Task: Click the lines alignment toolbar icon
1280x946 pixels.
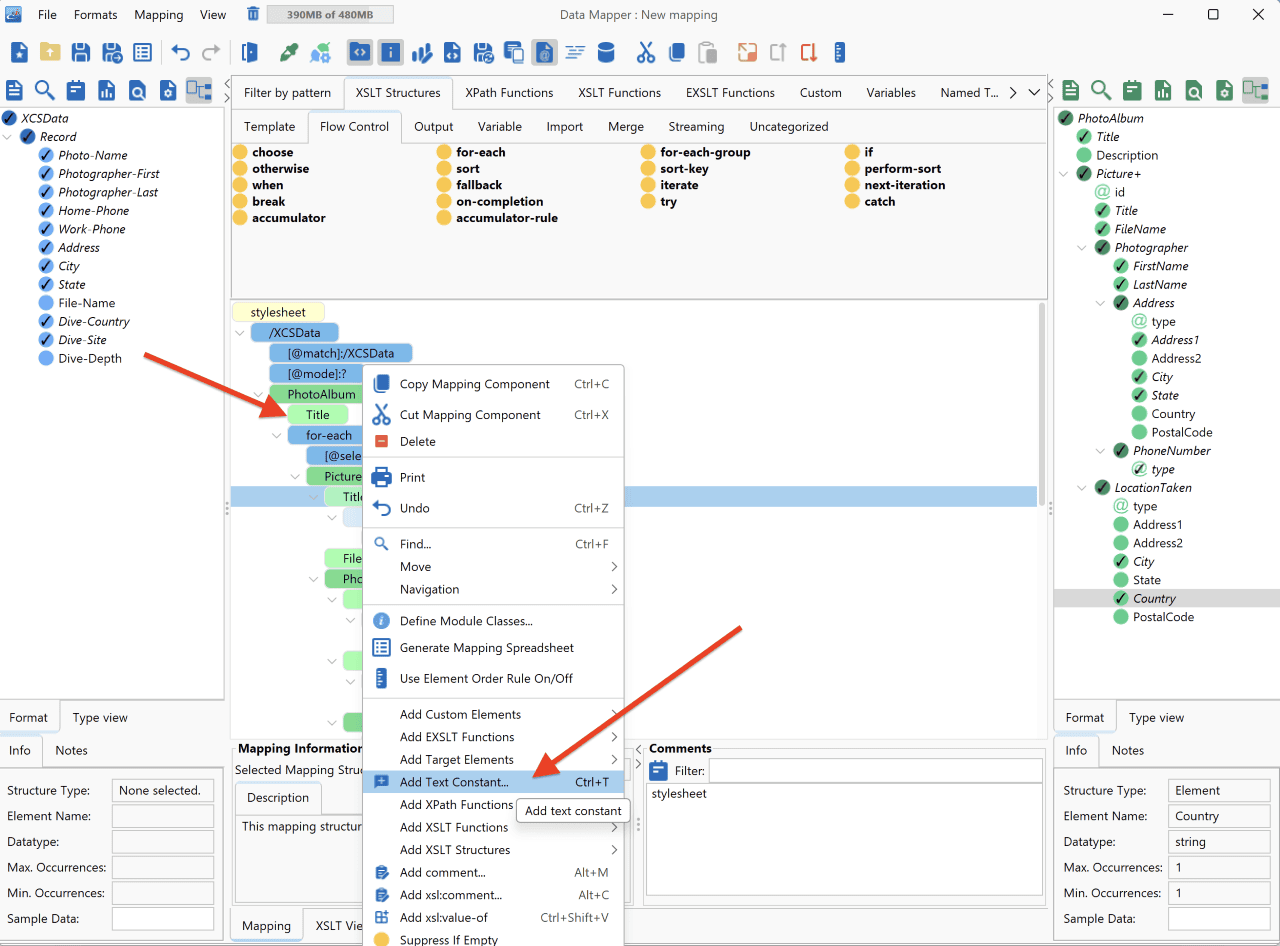Action: coord(575,53)
